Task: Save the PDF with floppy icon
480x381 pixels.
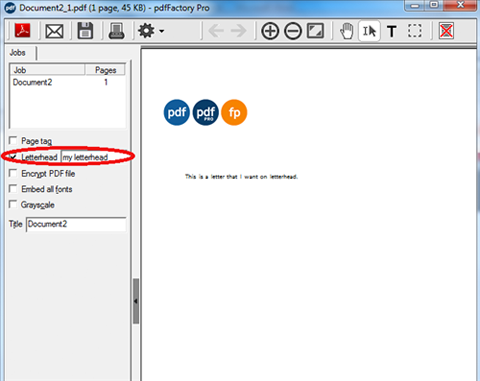Action: [85, 31]
